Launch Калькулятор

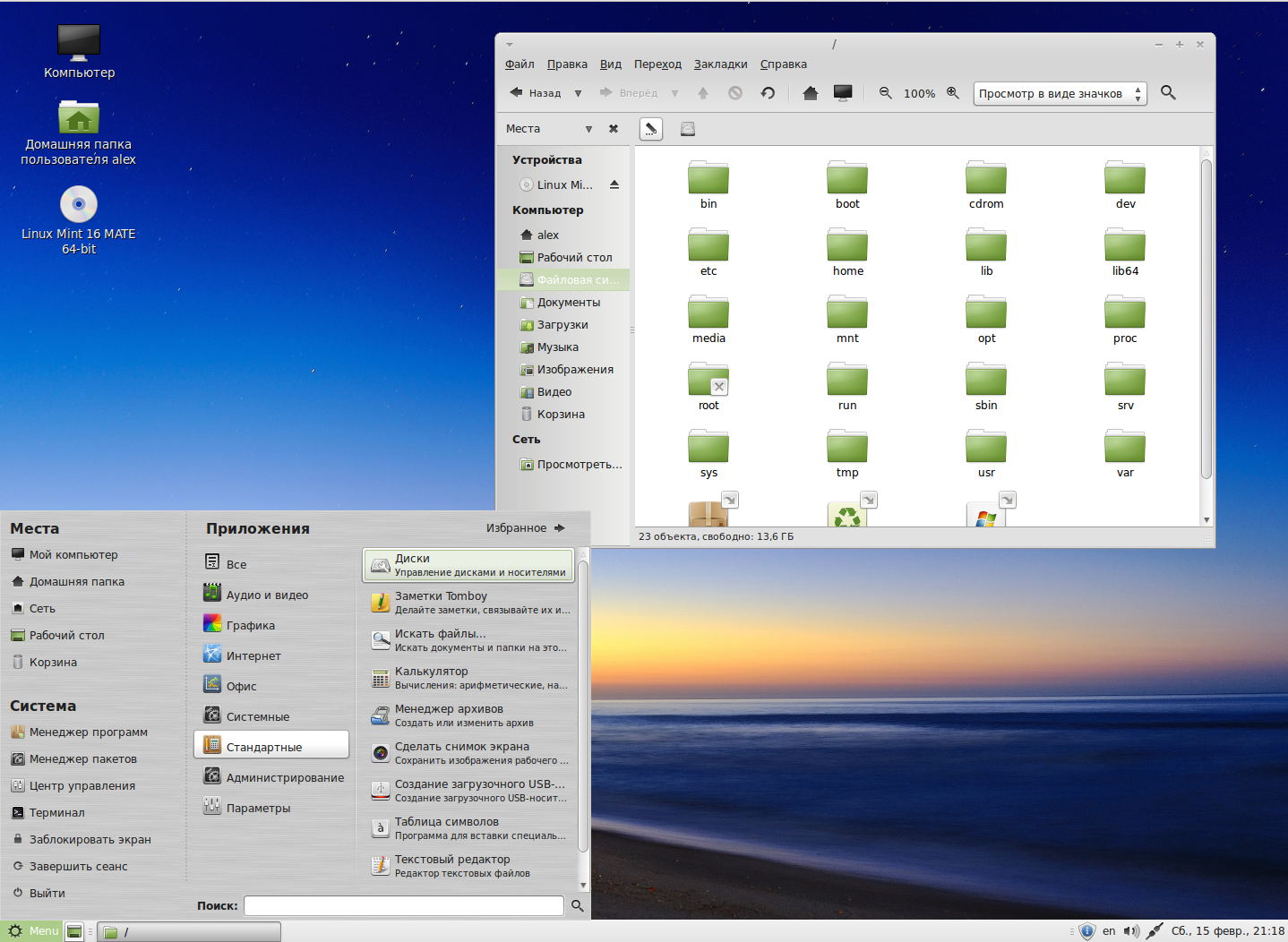click(x=468, y=678)
